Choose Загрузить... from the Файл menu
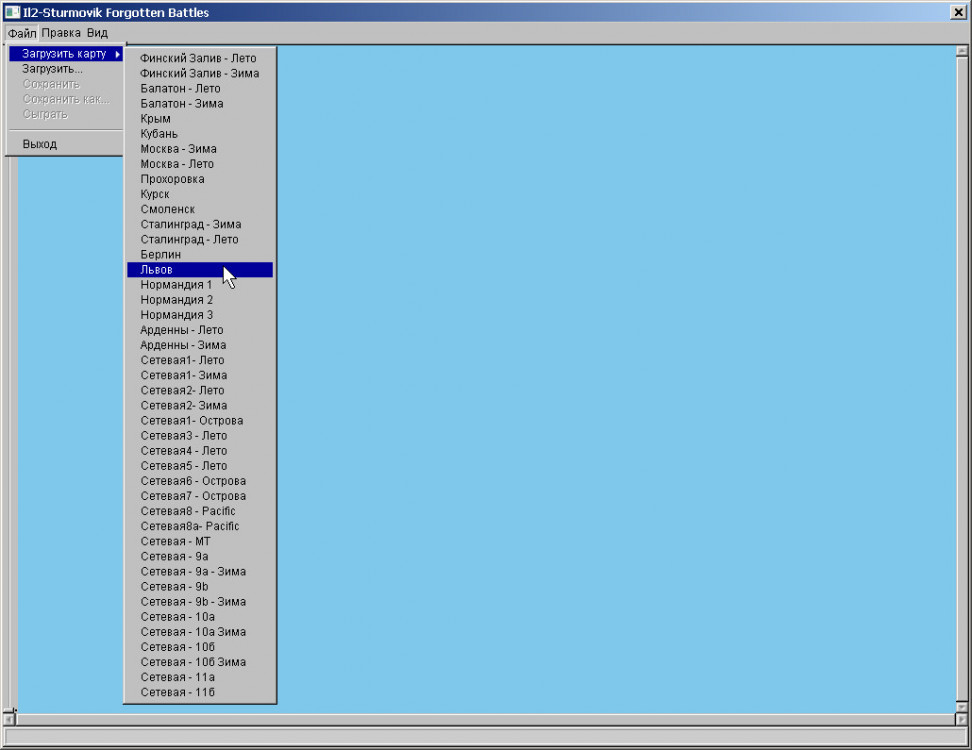Viewport: 972px width, 750px height. tap(52, 69)
